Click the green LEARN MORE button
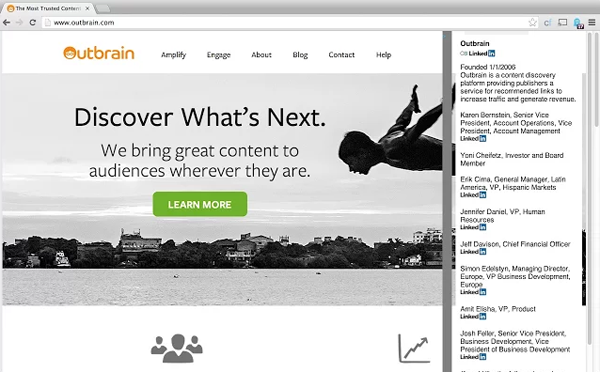The width and height of the screenshot is (600, 372). 200,204
